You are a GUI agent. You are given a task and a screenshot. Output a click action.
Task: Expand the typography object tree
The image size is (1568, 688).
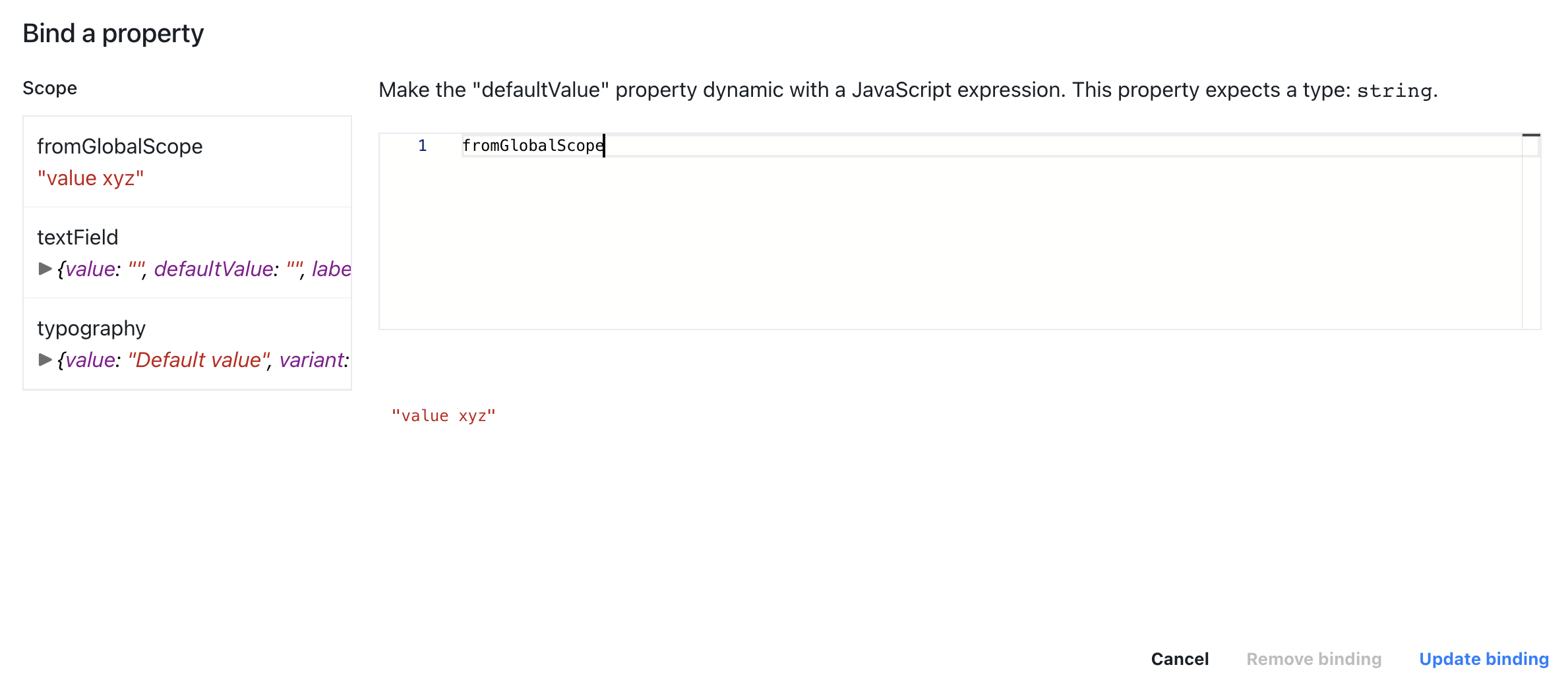point(45,360)
